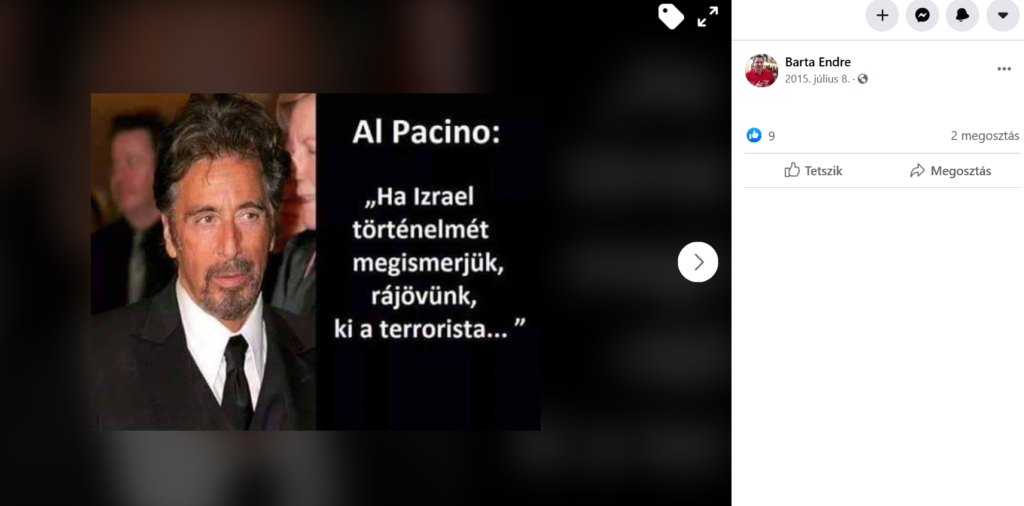1024x506 pixels.
Task: Share the post with the Megosztás button
Action: pos(950,170)
